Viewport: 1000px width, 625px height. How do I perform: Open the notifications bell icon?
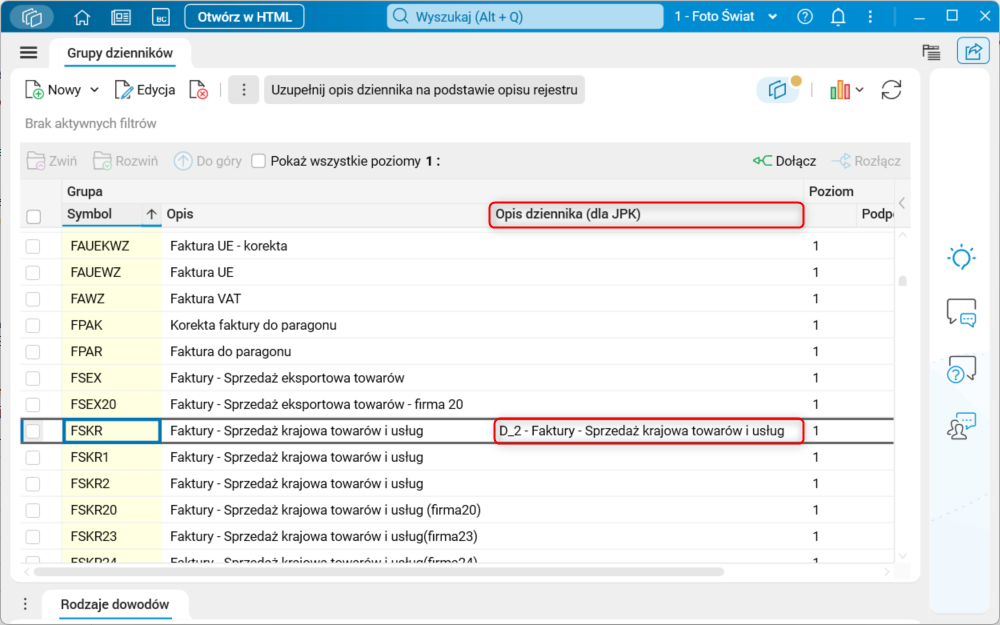pos(838,17)
